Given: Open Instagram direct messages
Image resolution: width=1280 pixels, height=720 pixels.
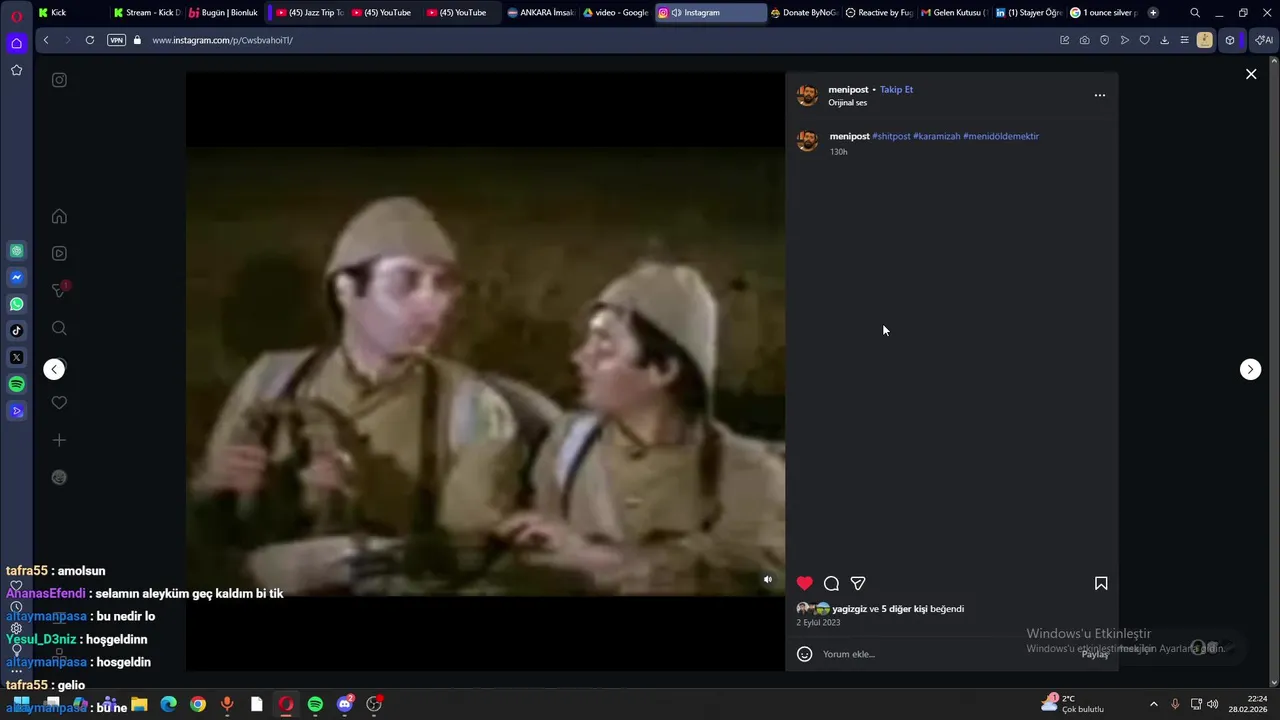Looking at the screenshot, I should [x=59, y=290].
